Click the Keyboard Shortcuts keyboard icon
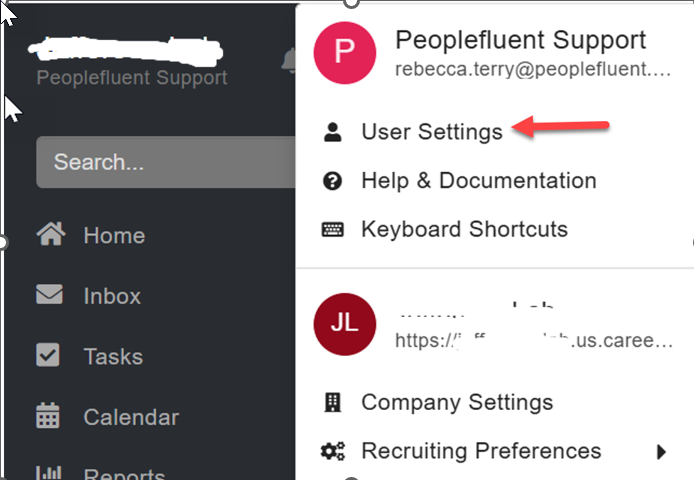 (x=332, y=229)
